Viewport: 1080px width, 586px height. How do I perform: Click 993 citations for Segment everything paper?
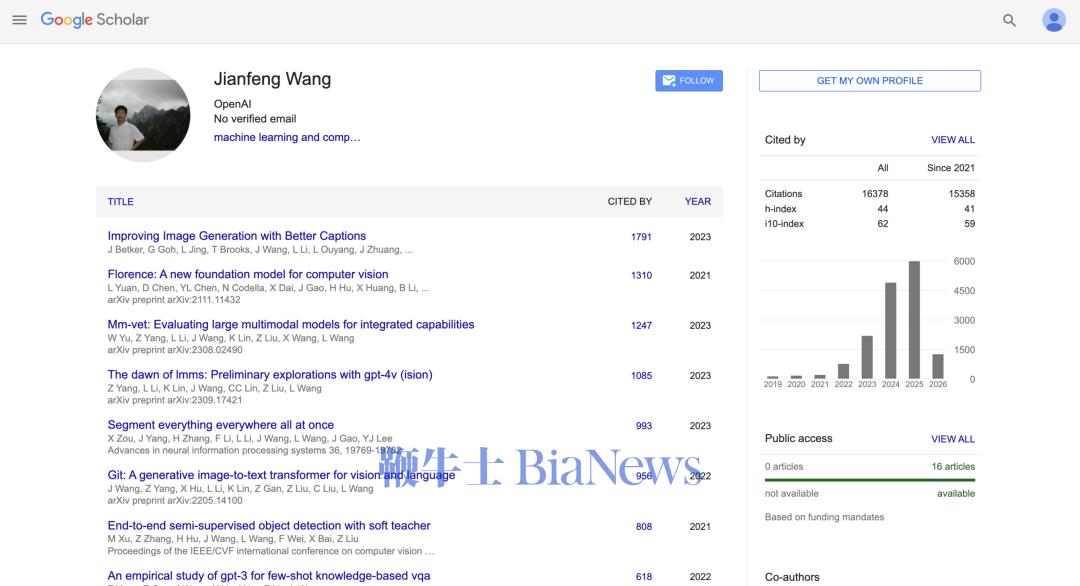coord(643,426)
